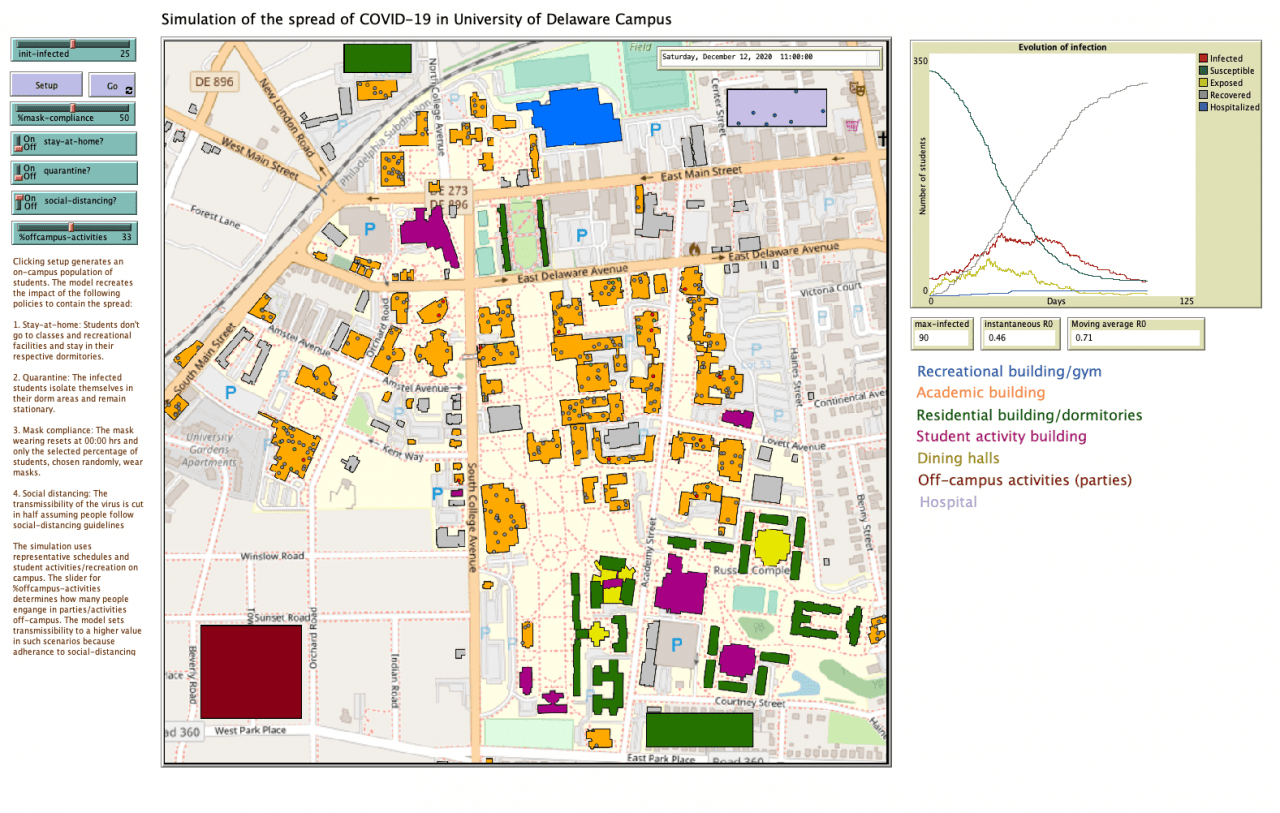Click the "Number of students" axis label
Image resolution: width=1280 pixels, height=813 pixels.
click(923, 178)
